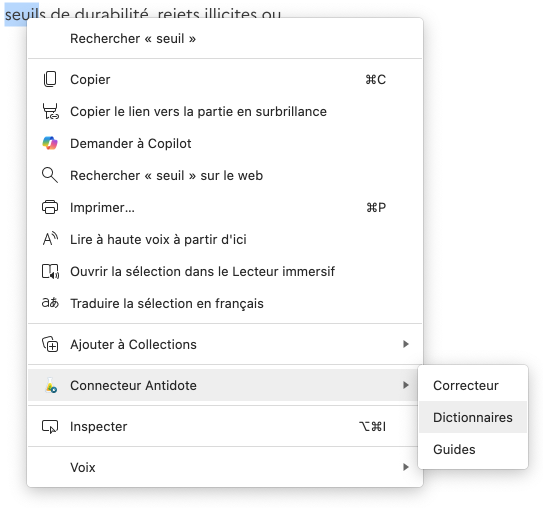Expand the Connecteur Antidote submenu arrow
This screenshot has width=543, height=508.
(406, 385)
